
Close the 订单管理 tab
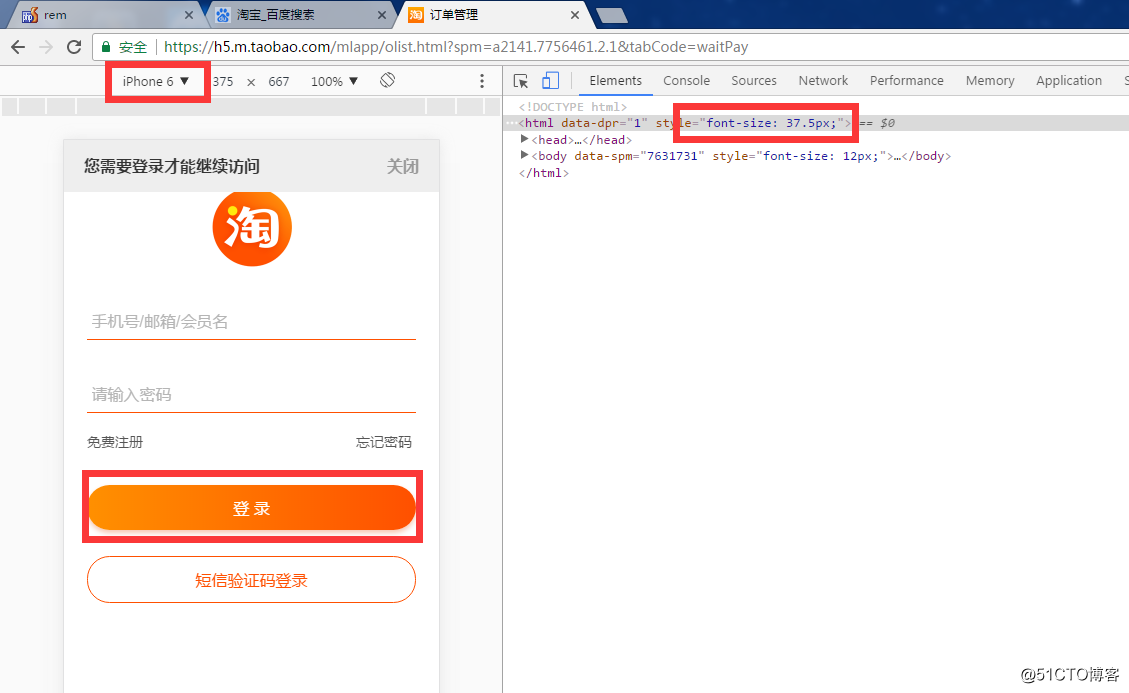575,15
